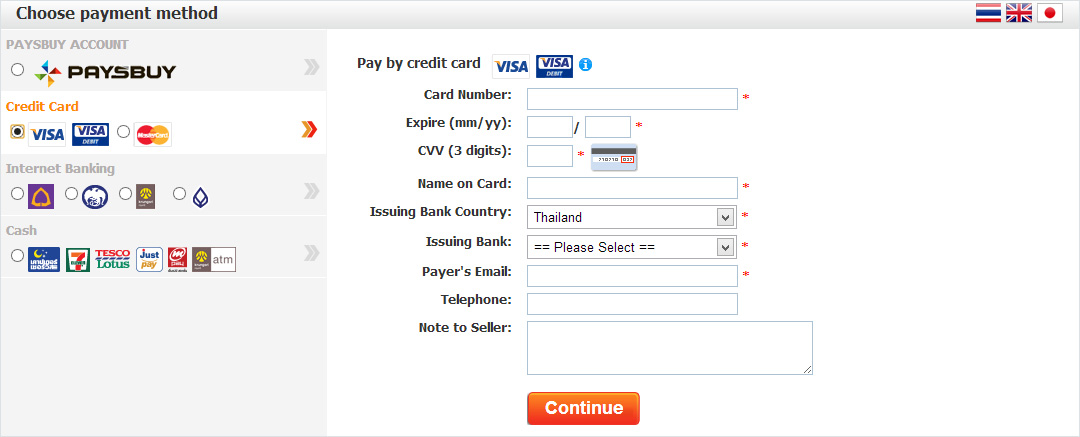Screen dimensions: 1080x437
Task: Switch language with the Thai flag icon
Action: pos(988,13)
